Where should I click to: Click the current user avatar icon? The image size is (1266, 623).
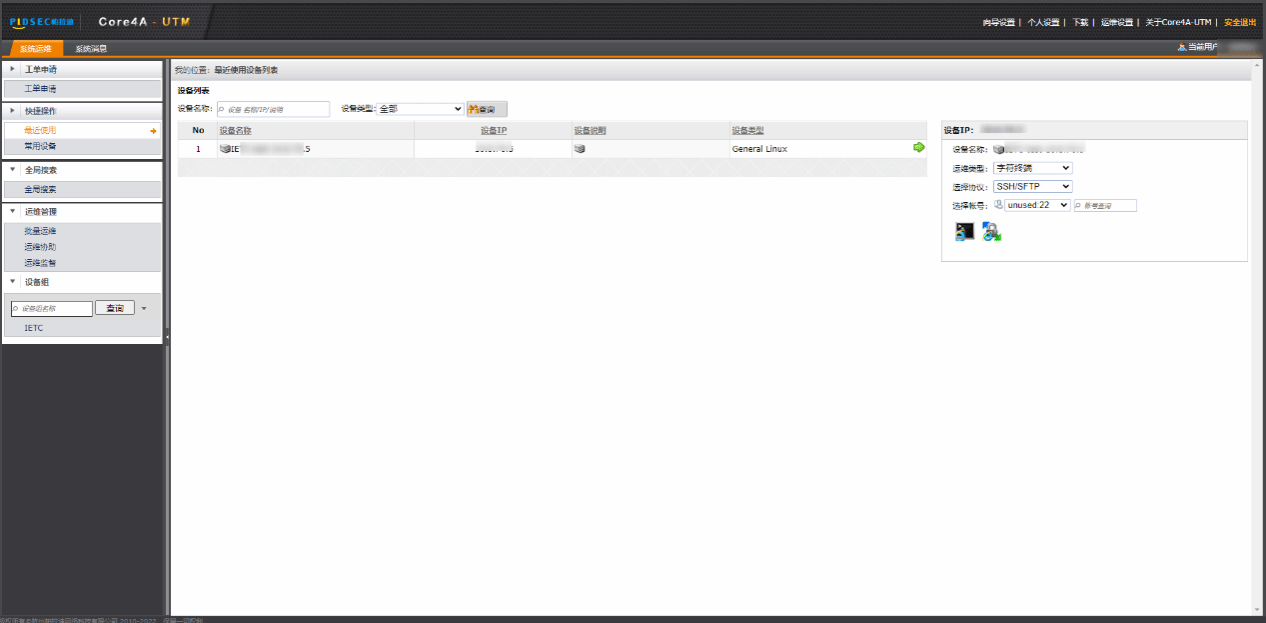[1182, 47]
